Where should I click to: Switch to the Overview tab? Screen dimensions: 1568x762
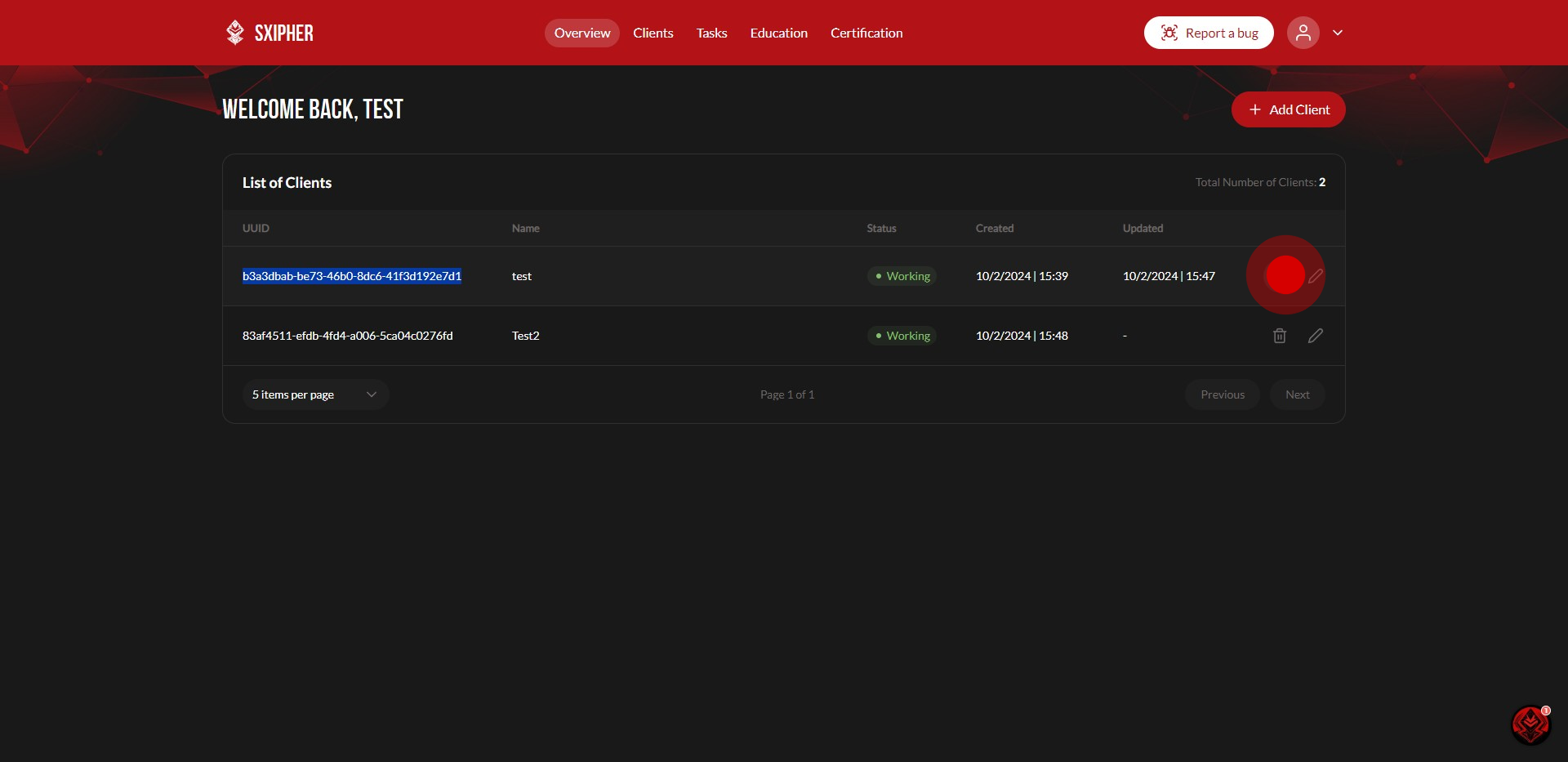click(582, 33)
